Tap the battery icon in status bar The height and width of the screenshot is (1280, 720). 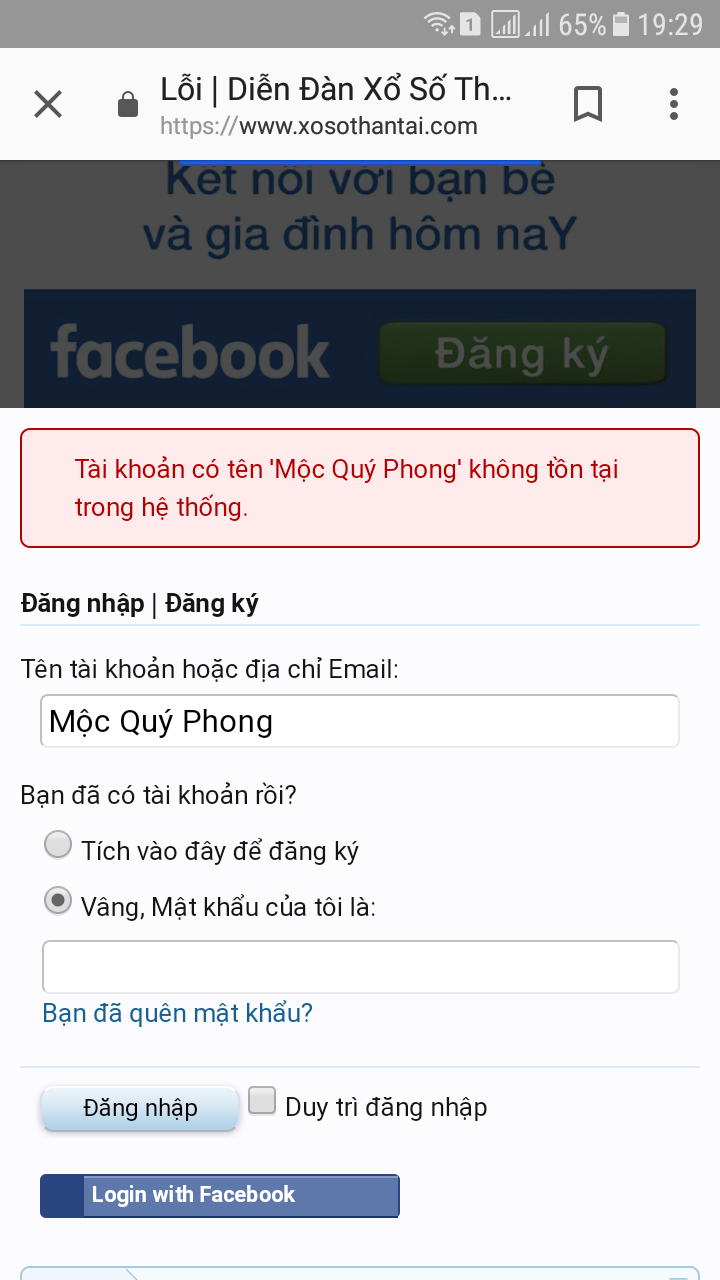coord(622,24)
